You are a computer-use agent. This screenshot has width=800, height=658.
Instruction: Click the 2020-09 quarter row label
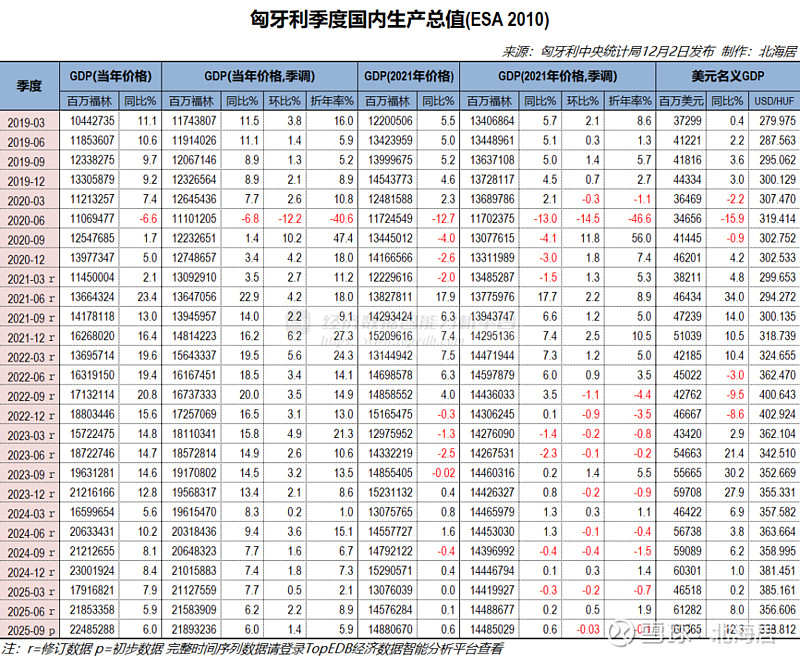26,240
